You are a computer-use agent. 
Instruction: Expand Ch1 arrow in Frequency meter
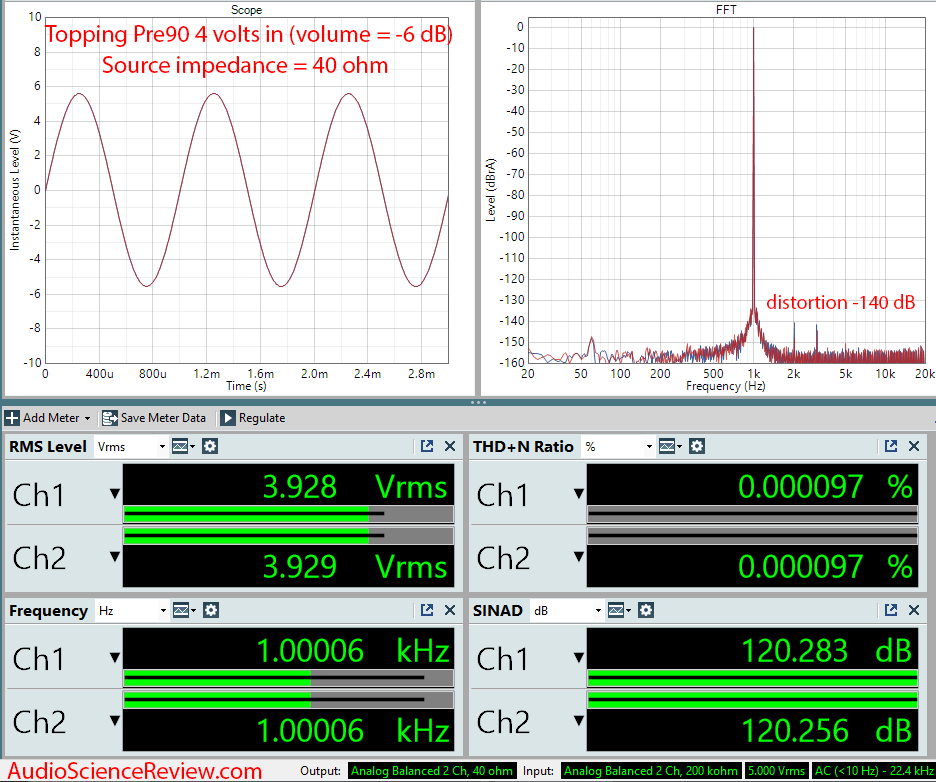pyautogui.click(x=115, y=658)
